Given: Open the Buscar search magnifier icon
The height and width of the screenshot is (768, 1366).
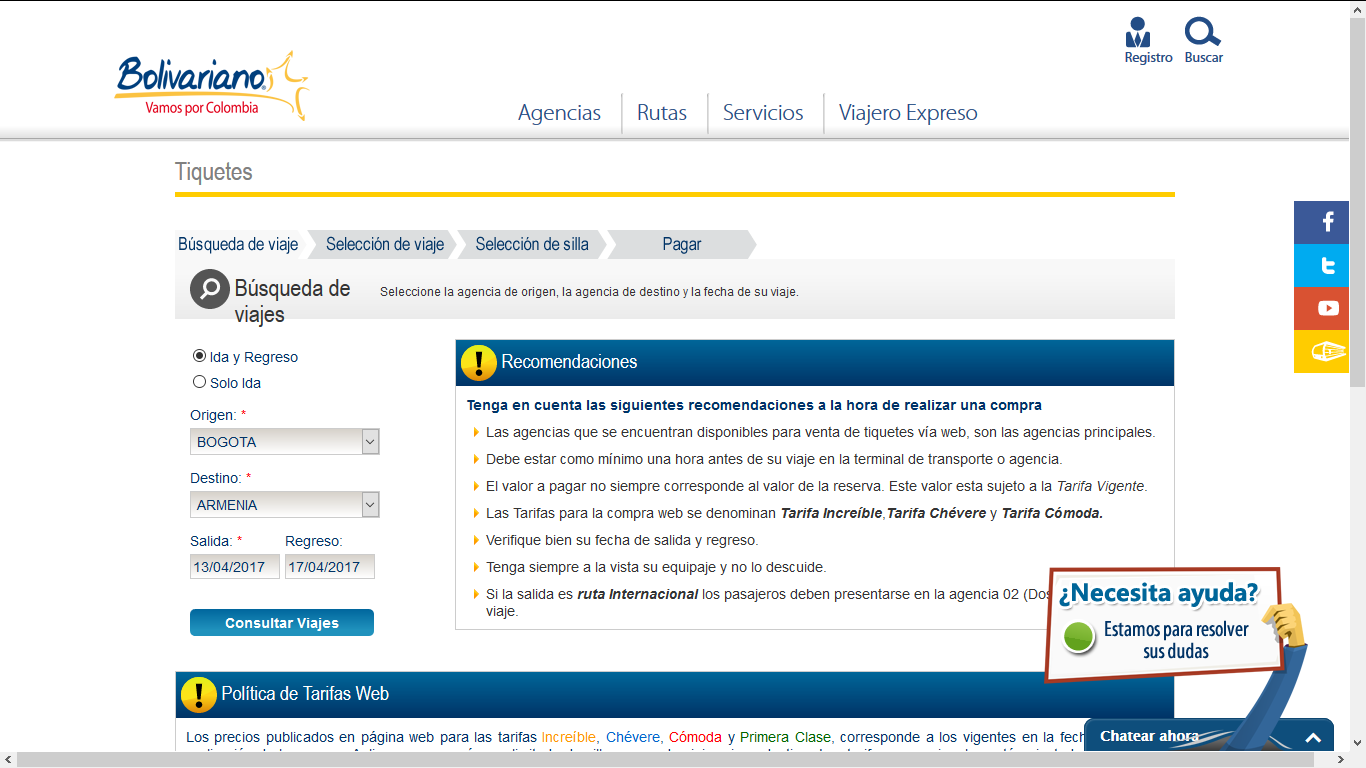Looking at the screenshot, I should click(1202, 33).
